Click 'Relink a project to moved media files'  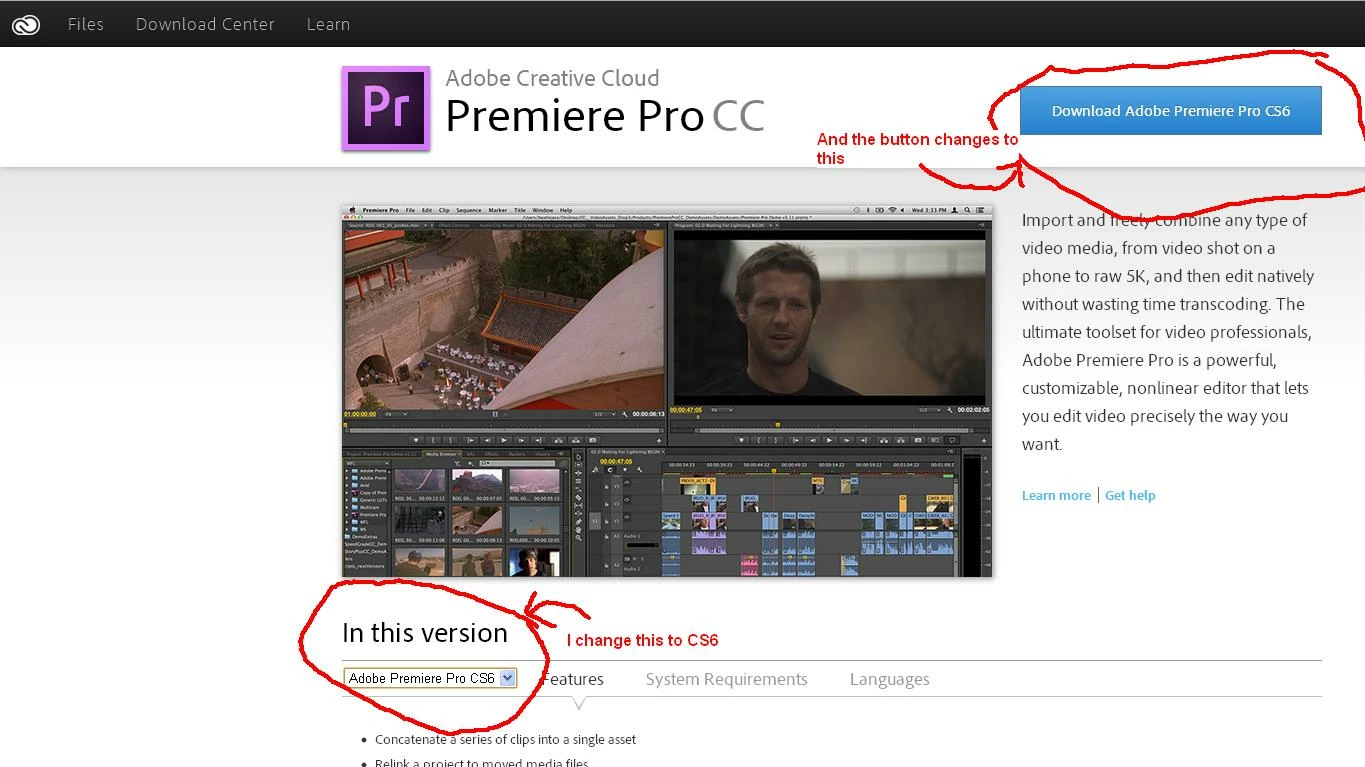pos(482,762)
